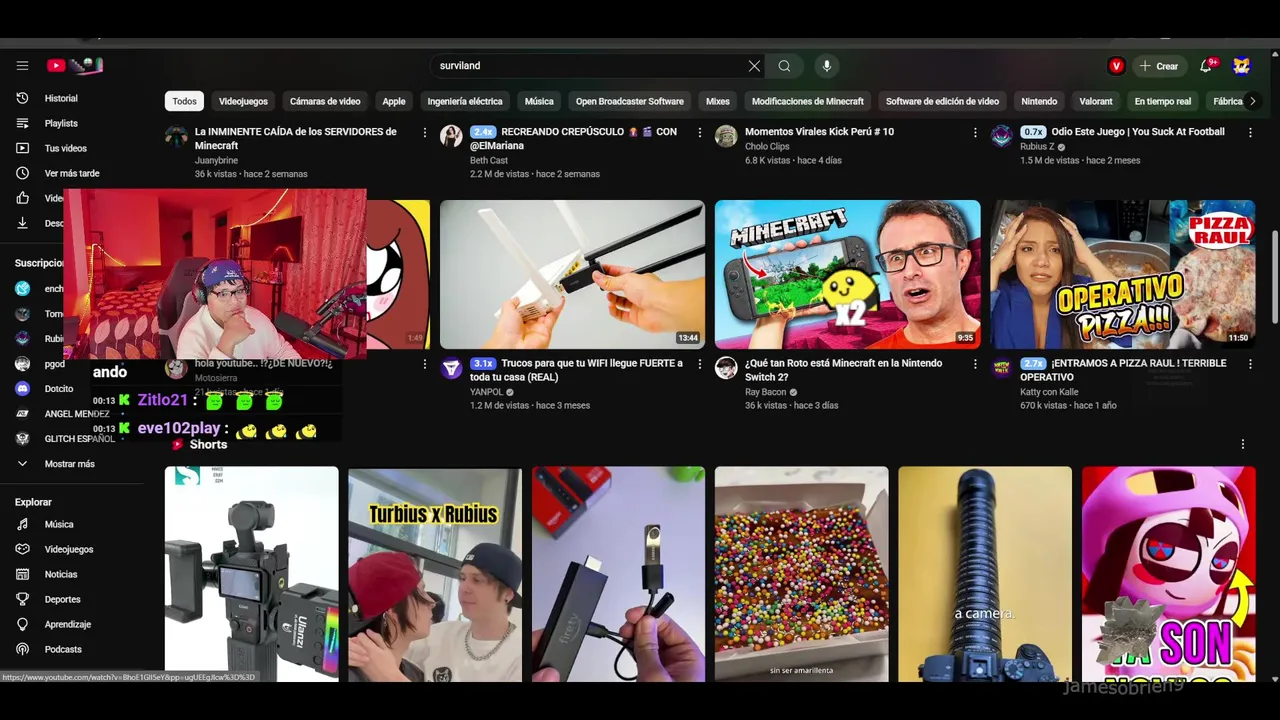Select the Mixes filter chip
1280x720 pixels.
[718, 101]
